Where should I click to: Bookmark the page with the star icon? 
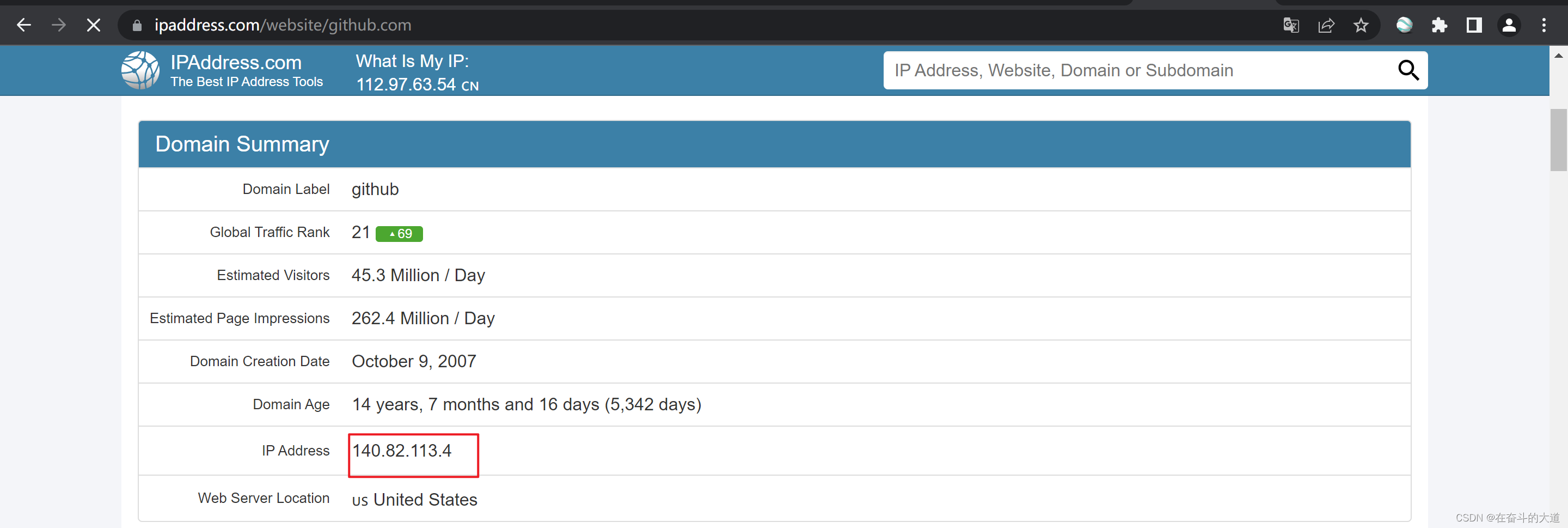(1361, 25)
